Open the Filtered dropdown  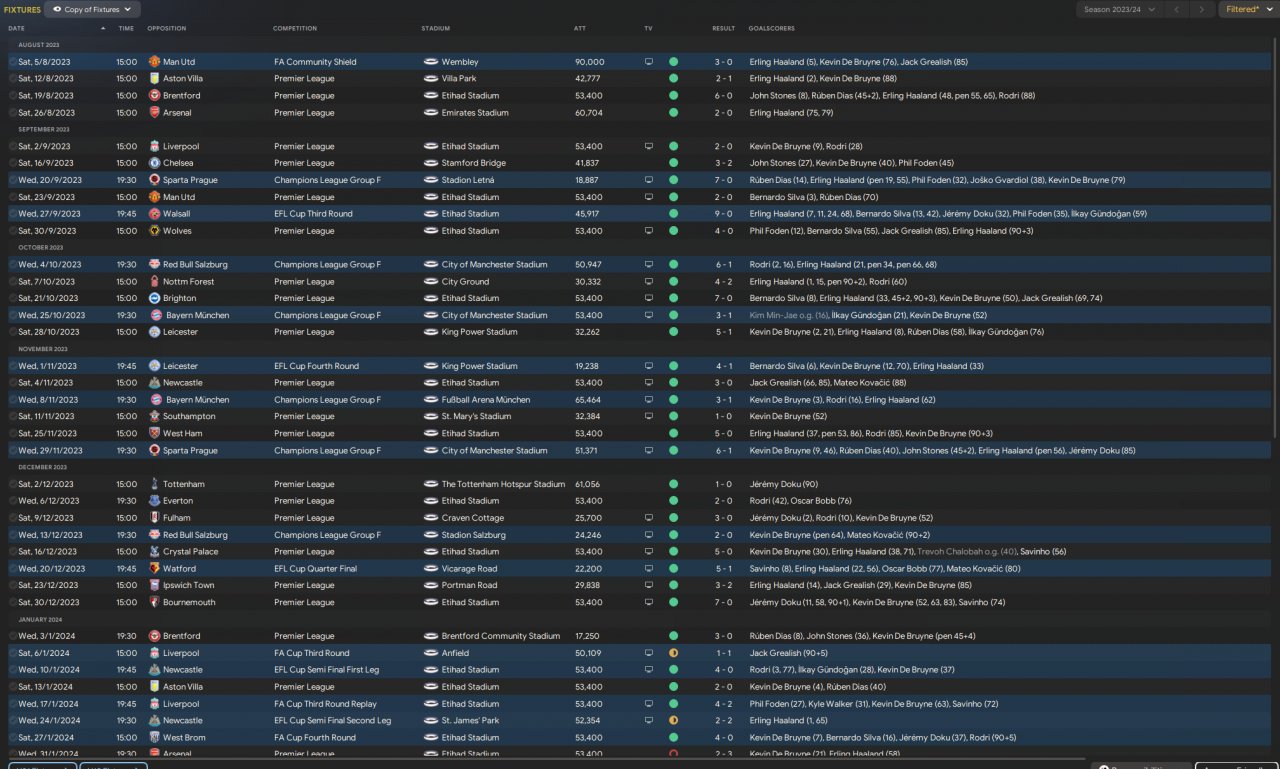point(1248,9)
